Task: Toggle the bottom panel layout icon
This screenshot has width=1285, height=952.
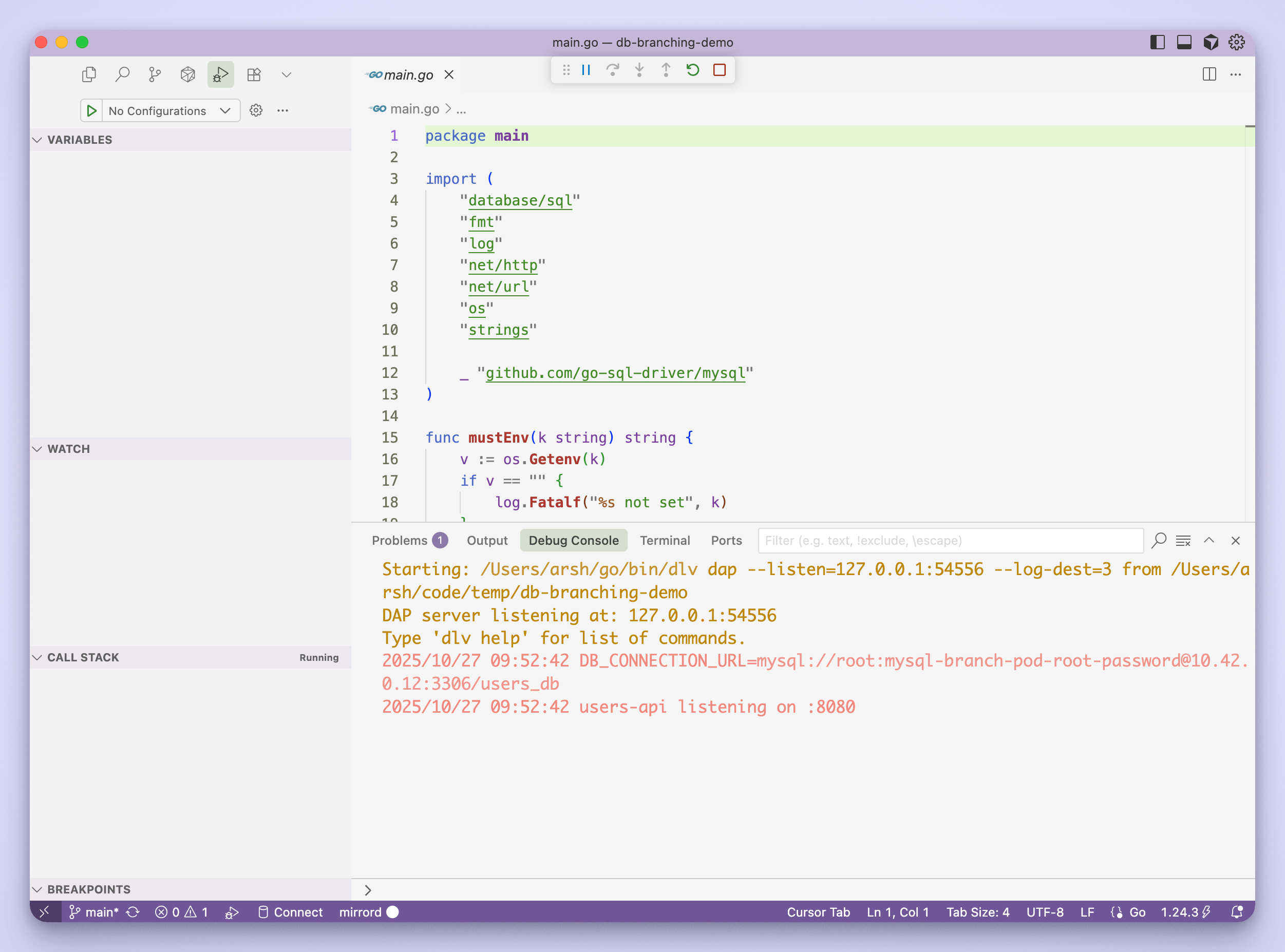Action: coord(1184,42)
